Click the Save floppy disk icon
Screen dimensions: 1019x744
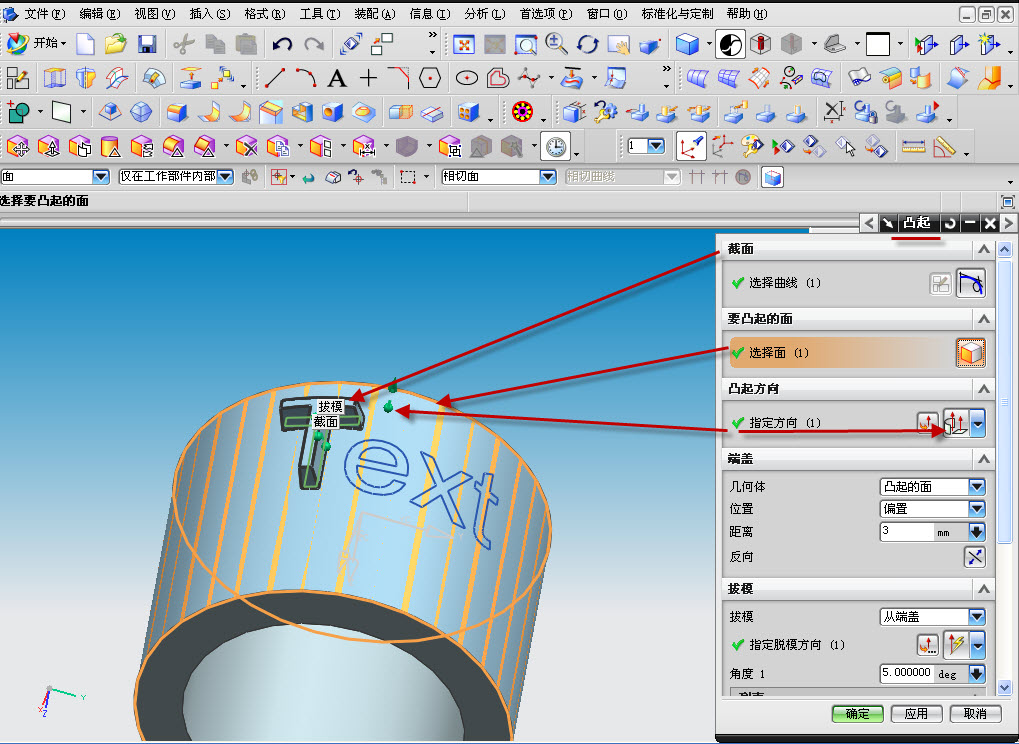(148, 44)
